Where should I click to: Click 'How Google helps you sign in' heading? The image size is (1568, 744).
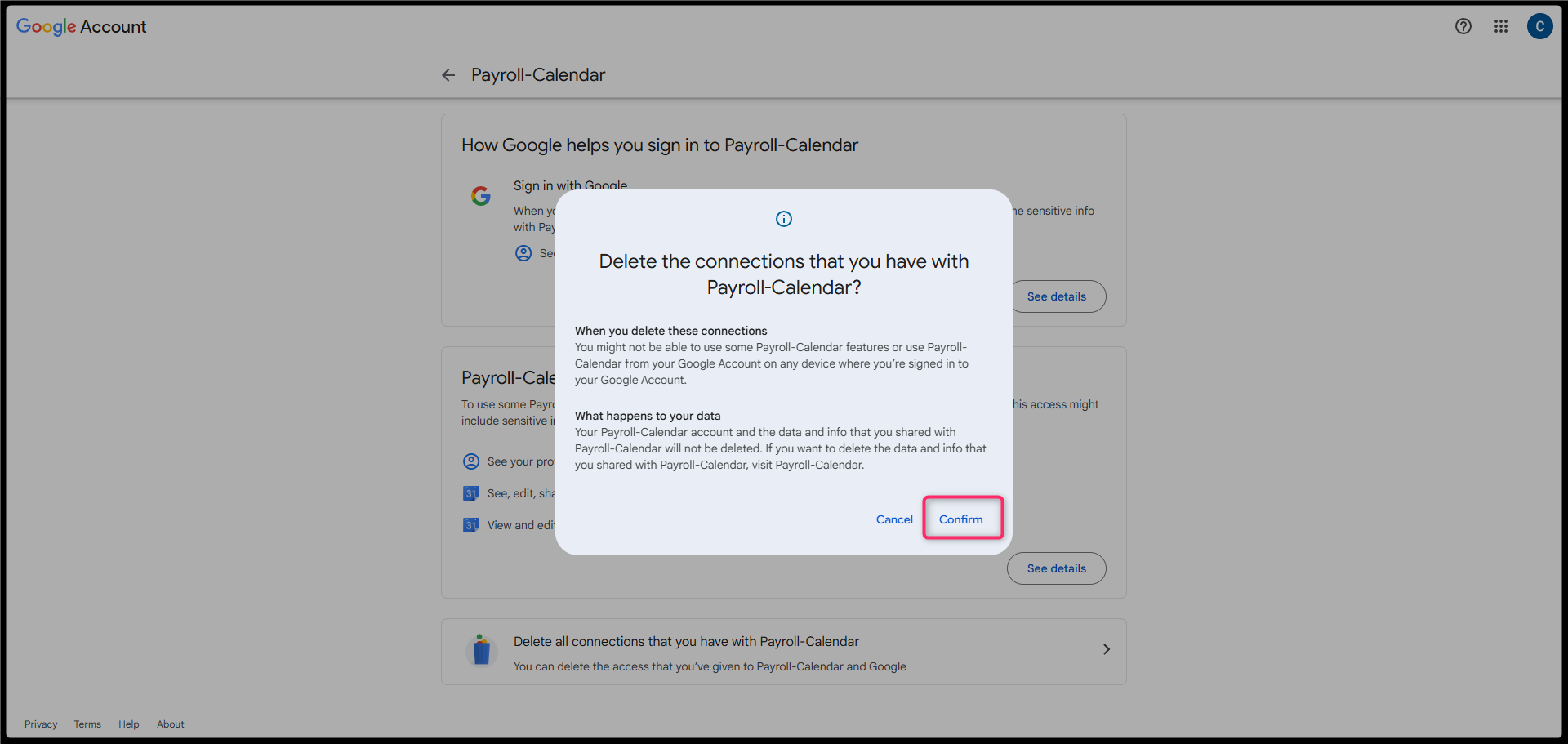(660, 145)
